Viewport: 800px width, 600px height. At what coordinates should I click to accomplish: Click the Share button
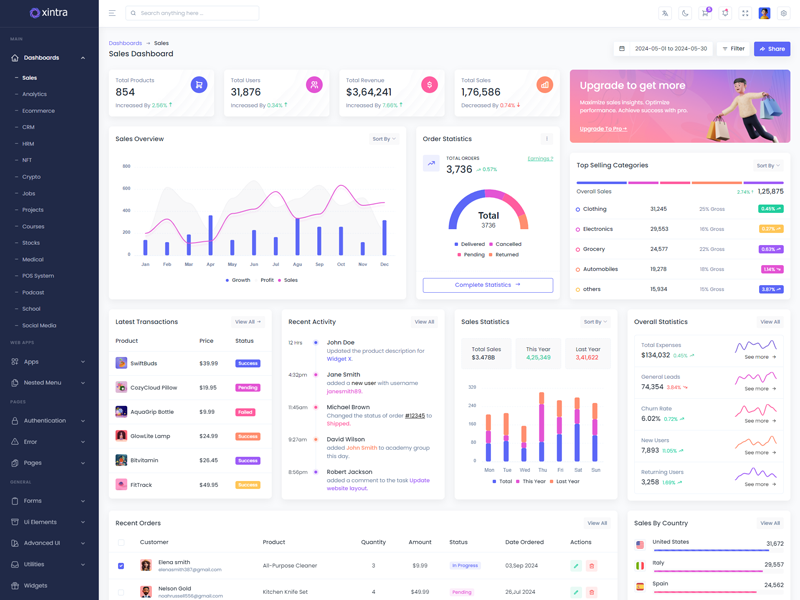click(x=771, y=48)
